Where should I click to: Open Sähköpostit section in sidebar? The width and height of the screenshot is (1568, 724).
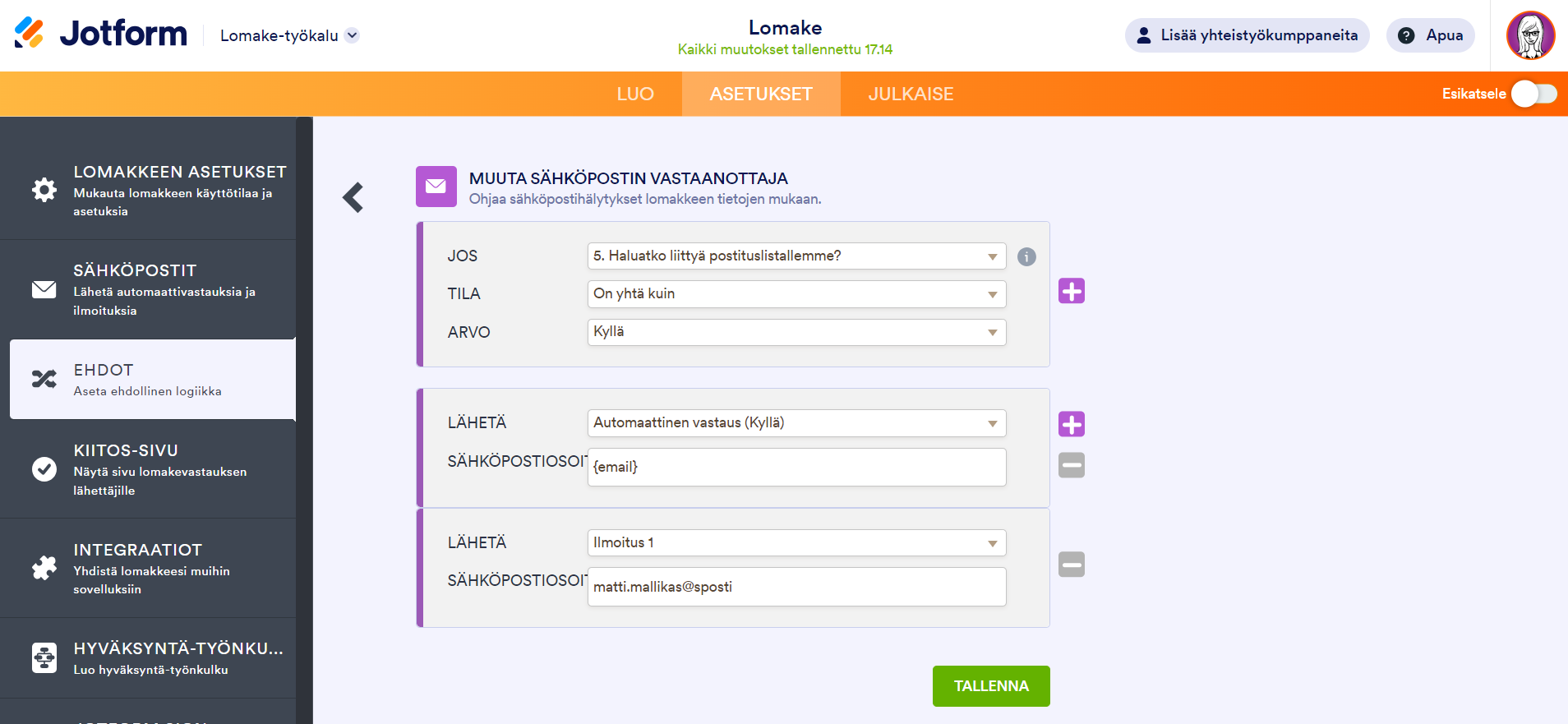point(148,289)
